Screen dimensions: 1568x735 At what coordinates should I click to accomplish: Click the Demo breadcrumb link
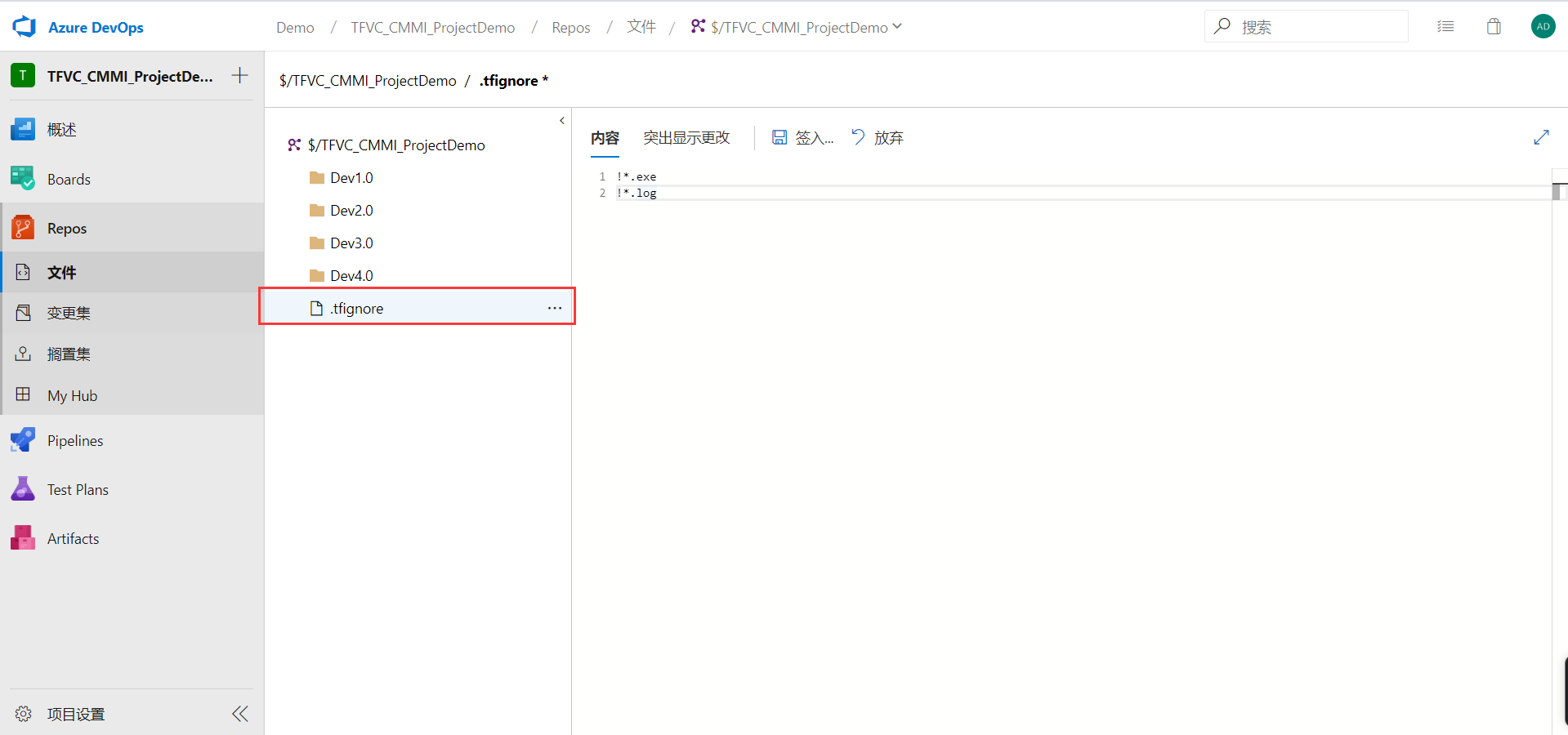tap(295, 28)
